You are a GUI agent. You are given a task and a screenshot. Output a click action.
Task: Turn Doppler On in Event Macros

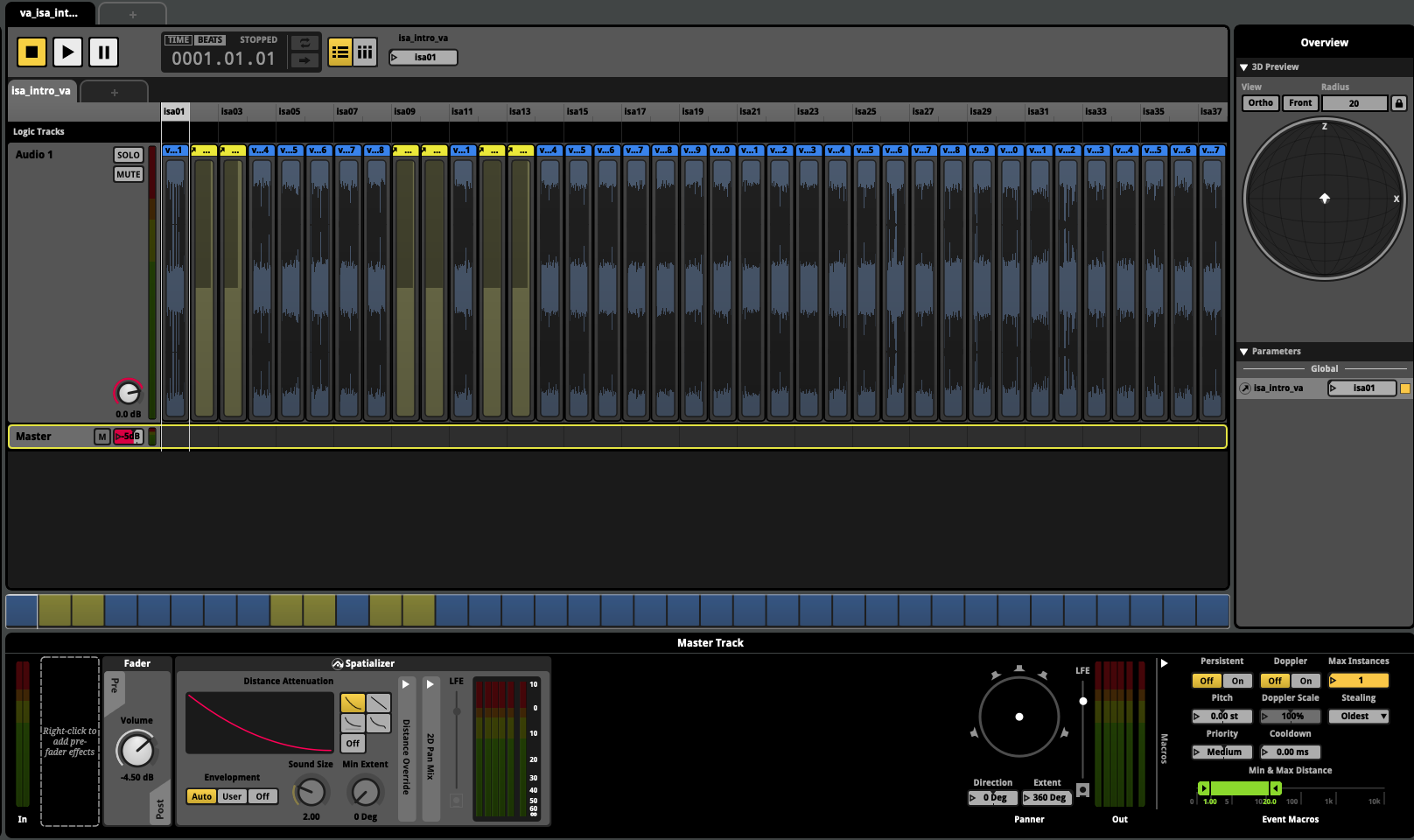1305,681
